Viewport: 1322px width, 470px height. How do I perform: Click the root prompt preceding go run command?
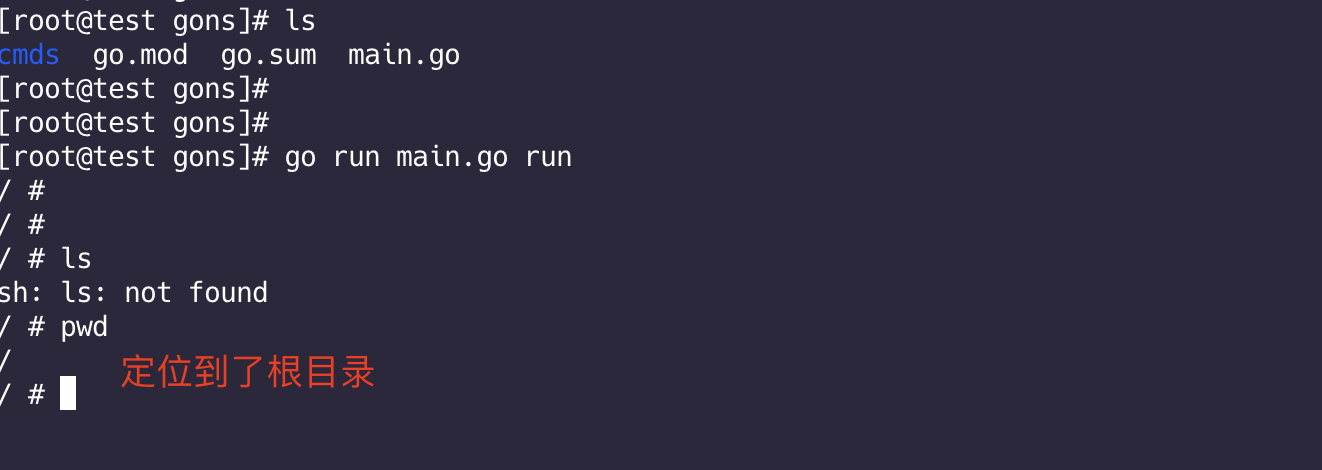click(134, 157)
